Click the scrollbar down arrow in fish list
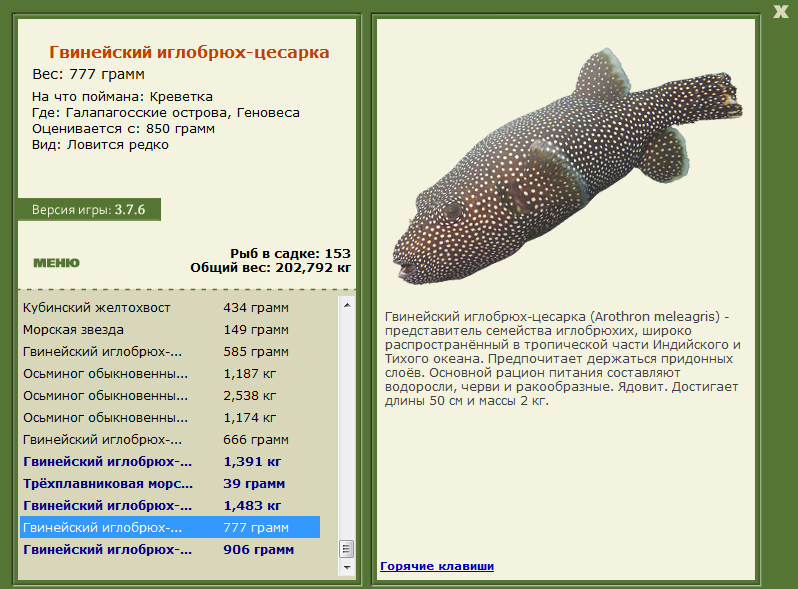 [x=347, y=567]
